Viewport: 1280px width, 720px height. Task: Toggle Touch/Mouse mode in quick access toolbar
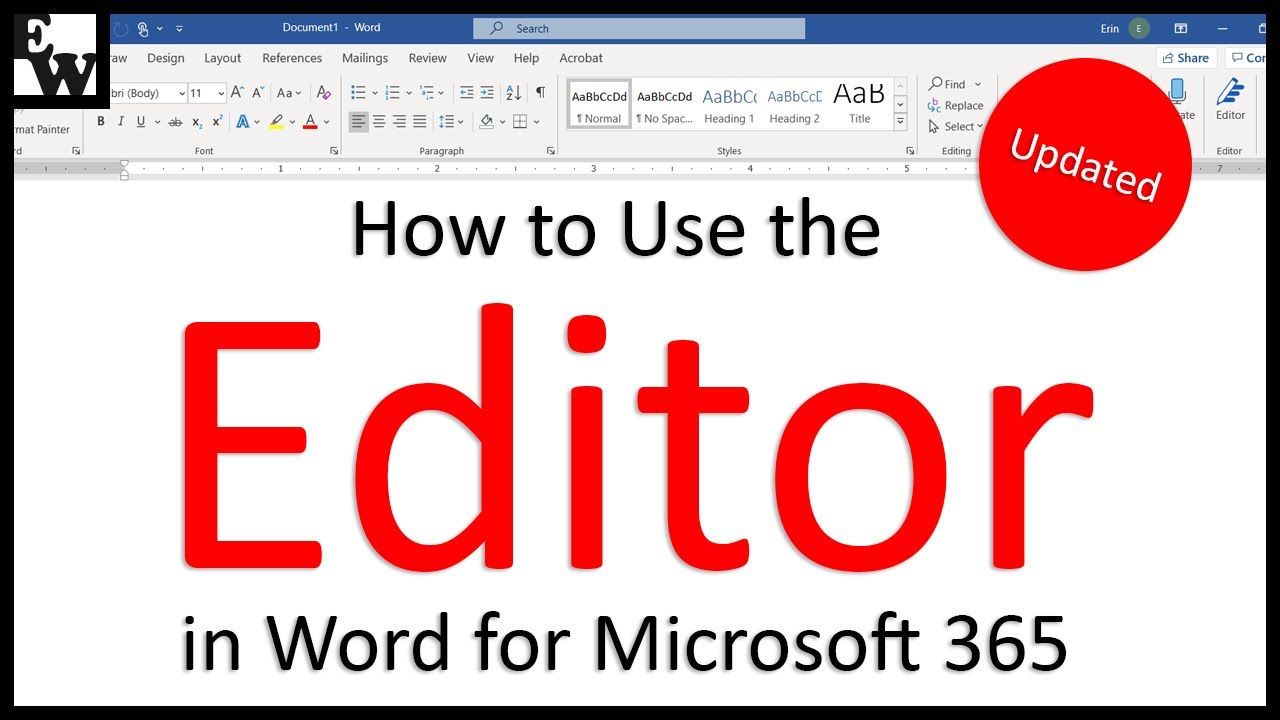pyautogui.click(x=143, y=29)
